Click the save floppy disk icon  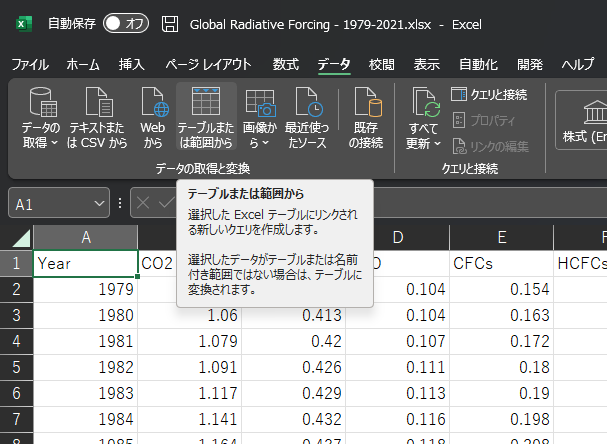tap(170, 24)
